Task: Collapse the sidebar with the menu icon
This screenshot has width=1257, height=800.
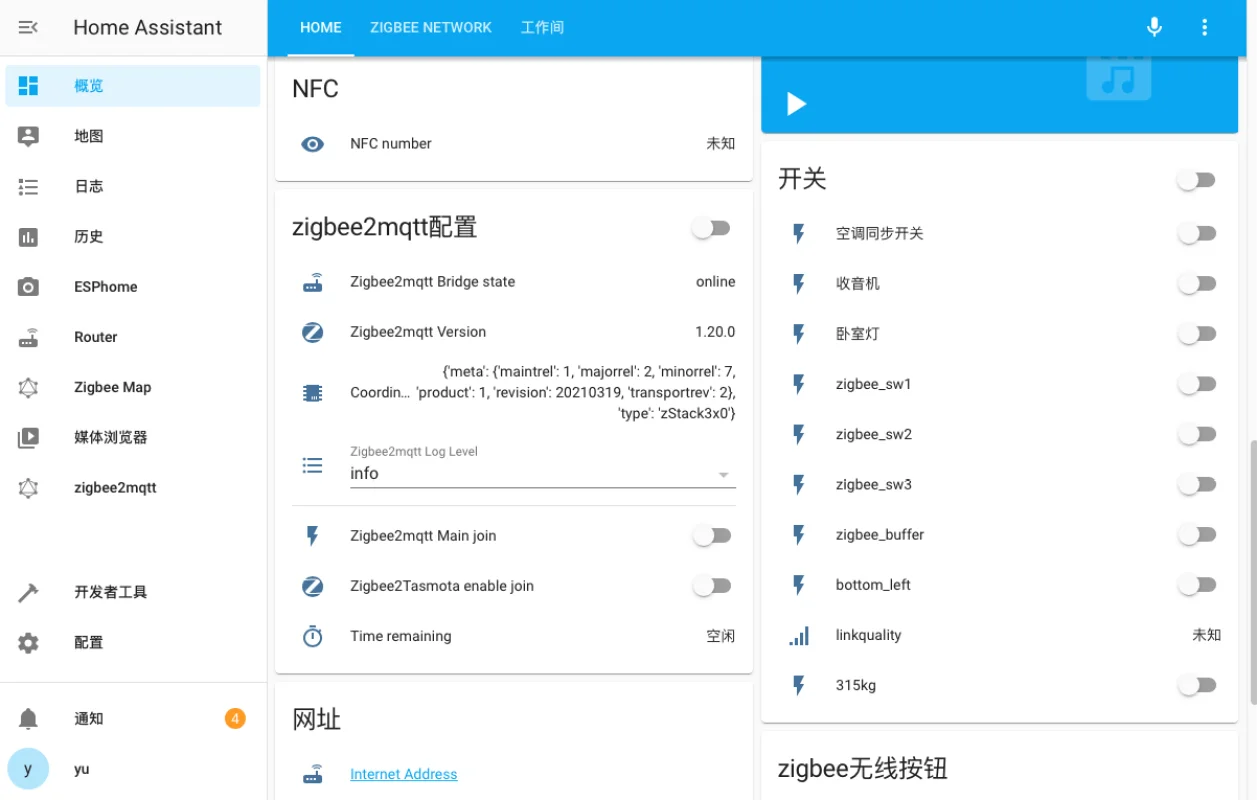Action: pos(28,28)
